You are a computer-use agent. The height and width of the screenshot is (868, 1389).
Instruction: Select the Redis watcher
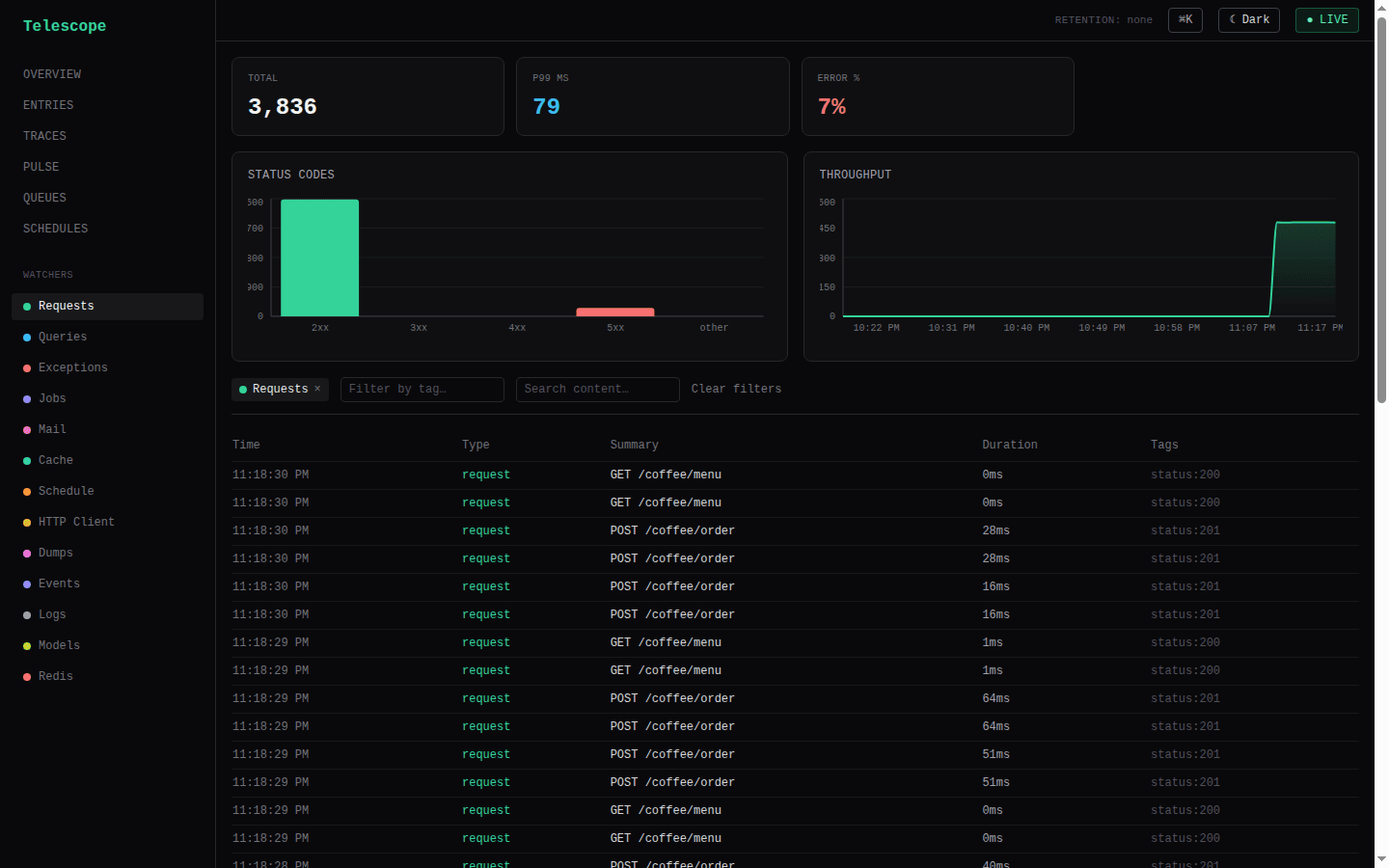coord(107,676)
